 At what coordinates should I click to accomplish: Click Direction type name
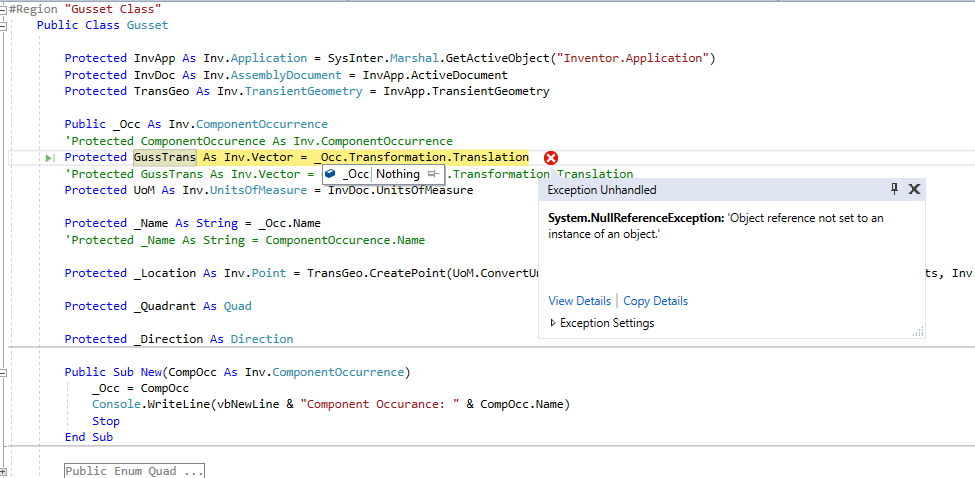pyautogui.click(x=262, y=339)
